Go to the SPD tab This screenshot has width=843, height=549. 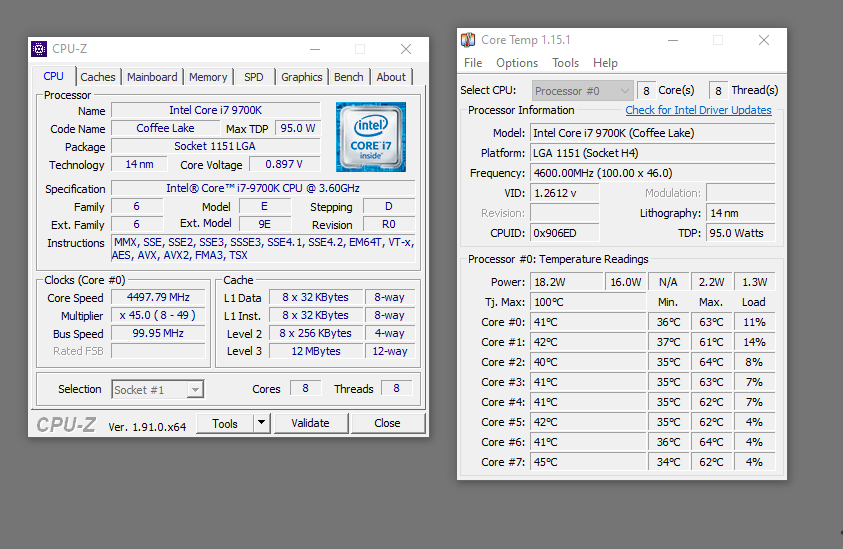click(x=254, y=77)
